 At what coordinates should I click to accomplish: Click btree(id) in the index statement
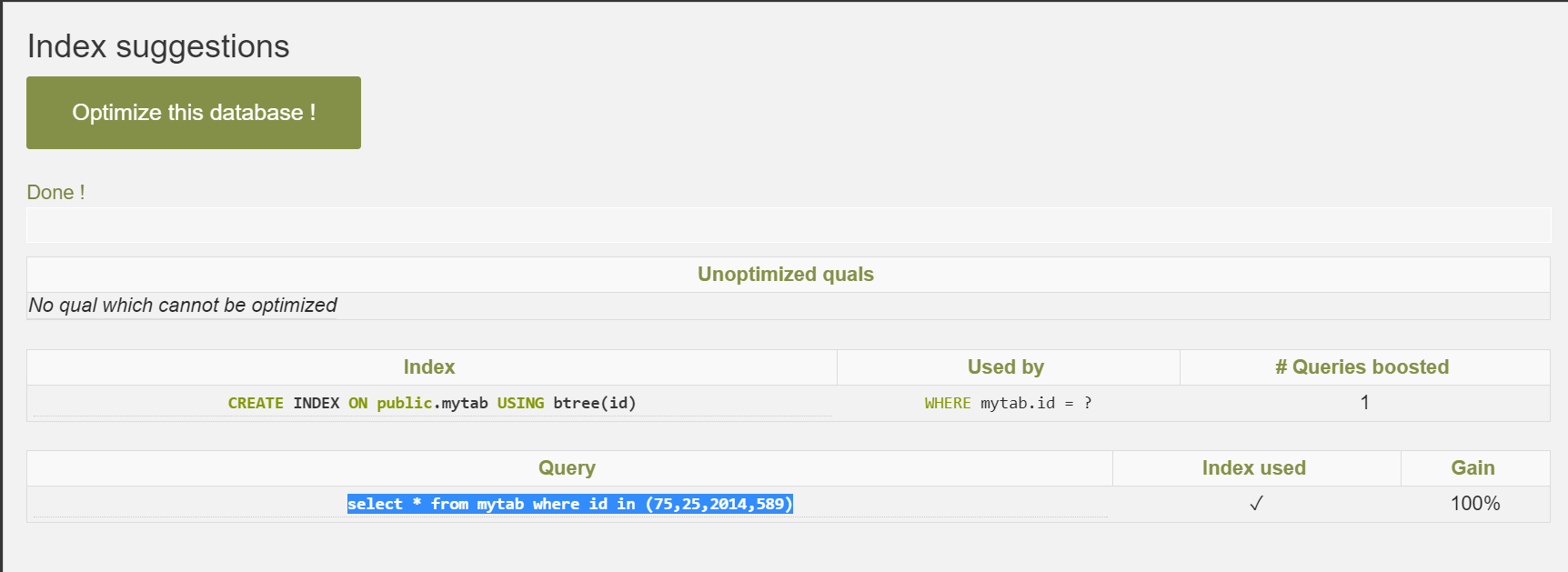point(594,403)
